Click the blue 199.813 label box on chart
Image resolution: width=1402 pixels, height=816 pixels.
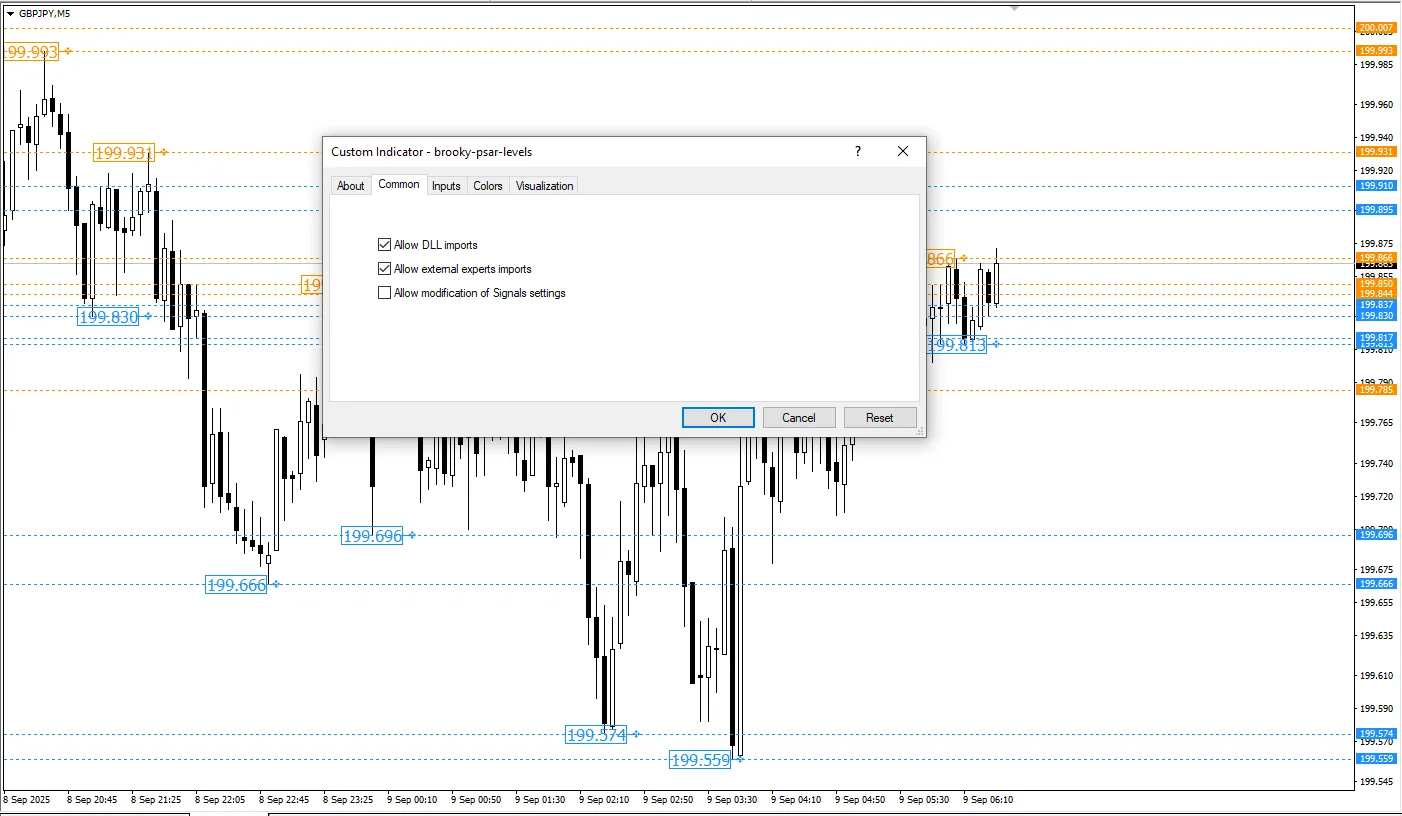click(x=957, y=345)
